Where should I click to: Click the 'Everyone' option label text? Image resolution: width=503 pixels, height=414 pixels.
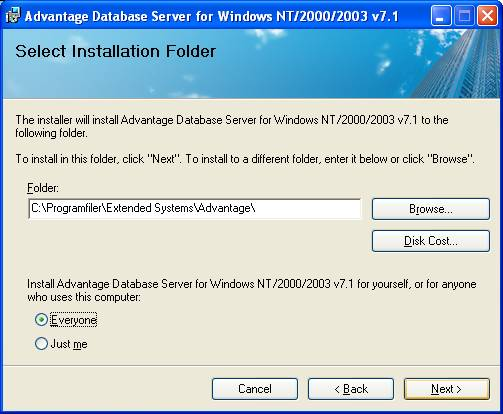coord(74,320)
